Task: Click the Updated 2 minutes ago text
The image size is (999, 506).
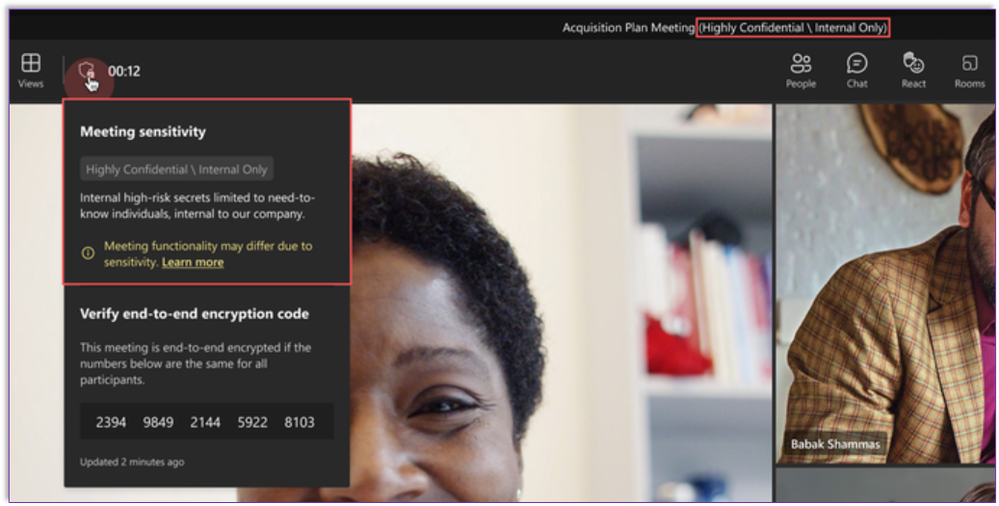Action: tap(132, 462)
